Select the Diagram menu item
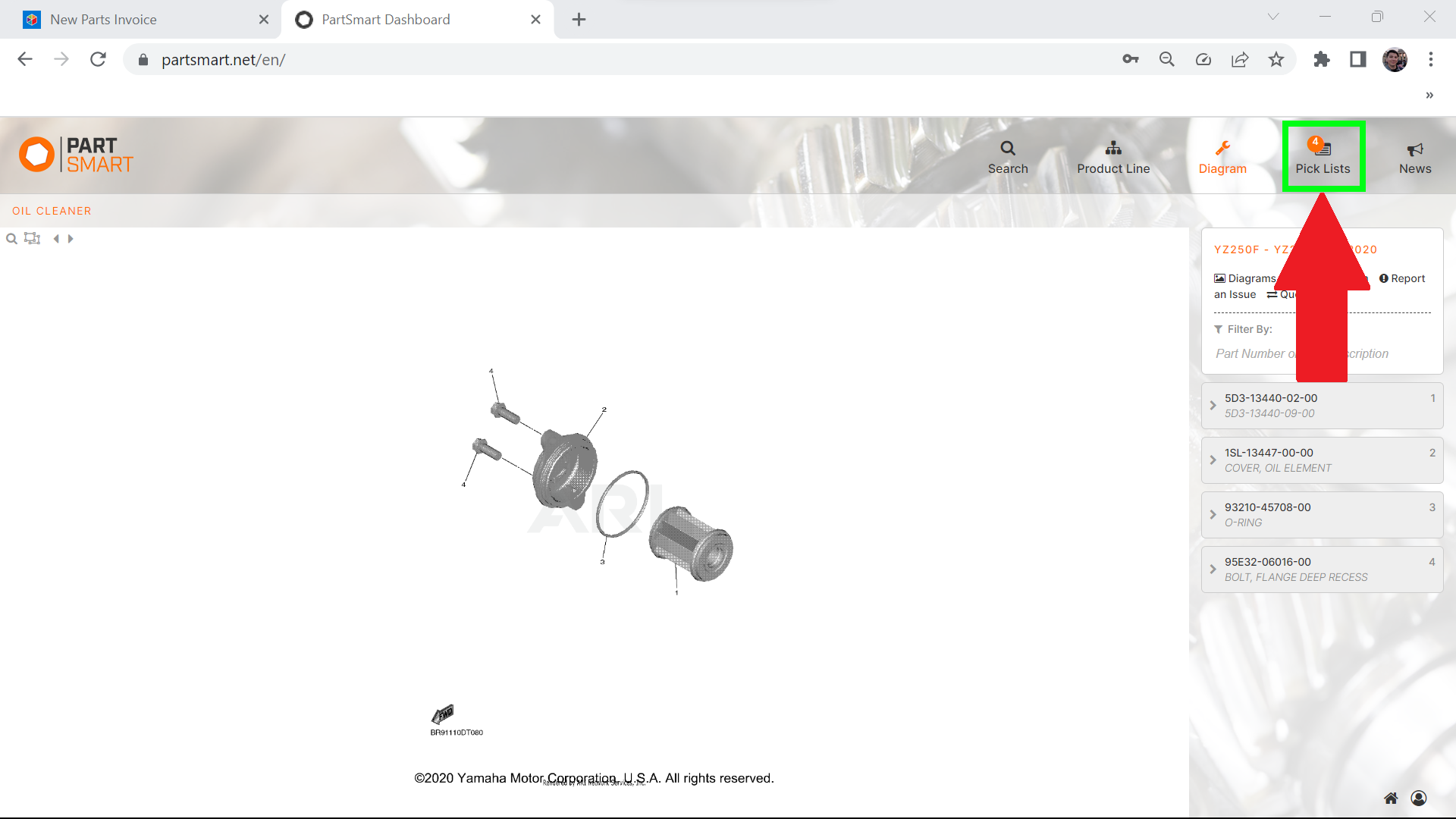1456x819 pixels. (x=1222, y=157)
